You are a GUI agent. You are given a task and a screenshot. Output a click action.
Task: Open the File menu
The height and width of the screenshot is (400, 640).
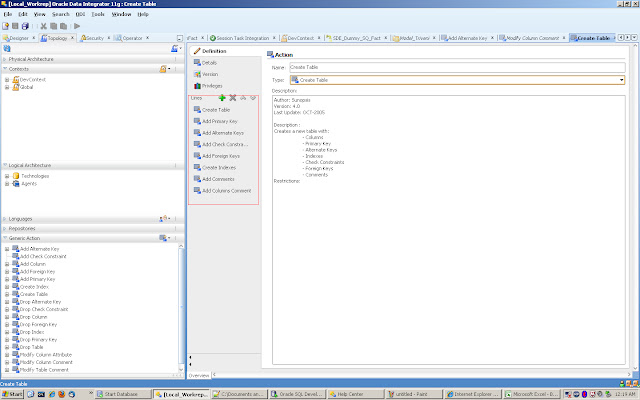pos(8,14)
